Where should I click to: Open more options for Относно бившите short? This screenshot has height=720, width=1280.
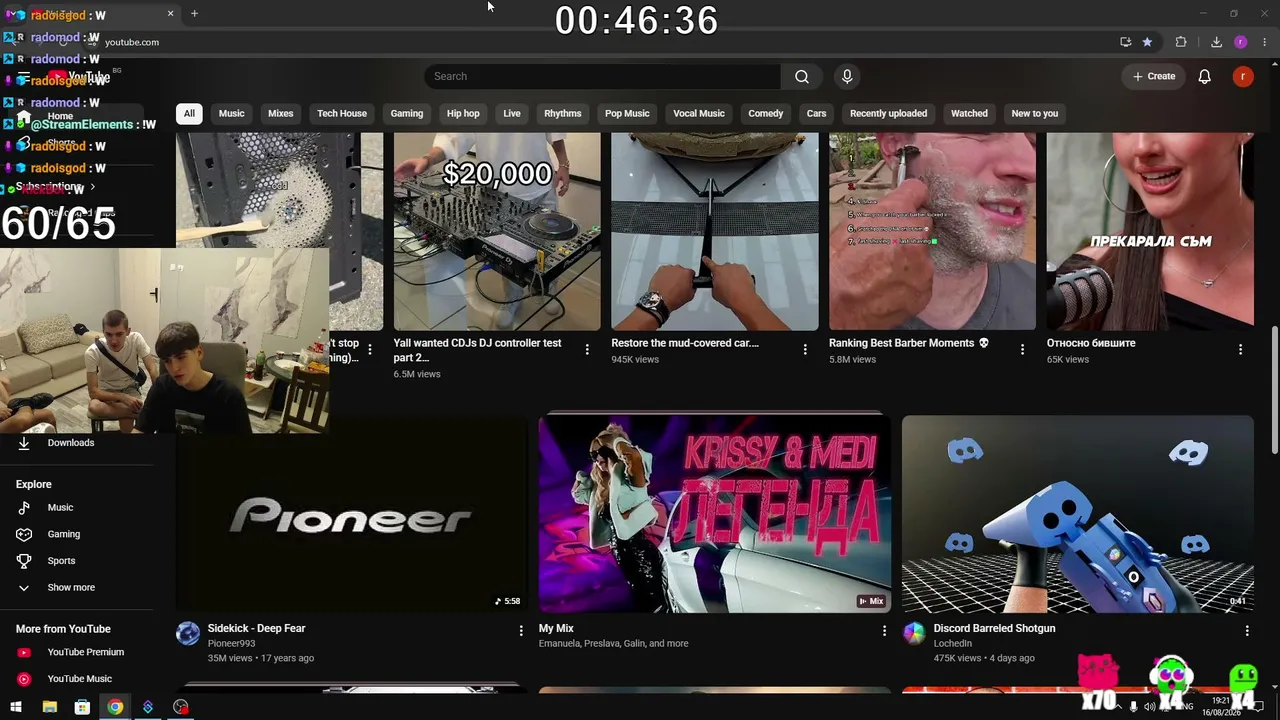pos(1240,349)
